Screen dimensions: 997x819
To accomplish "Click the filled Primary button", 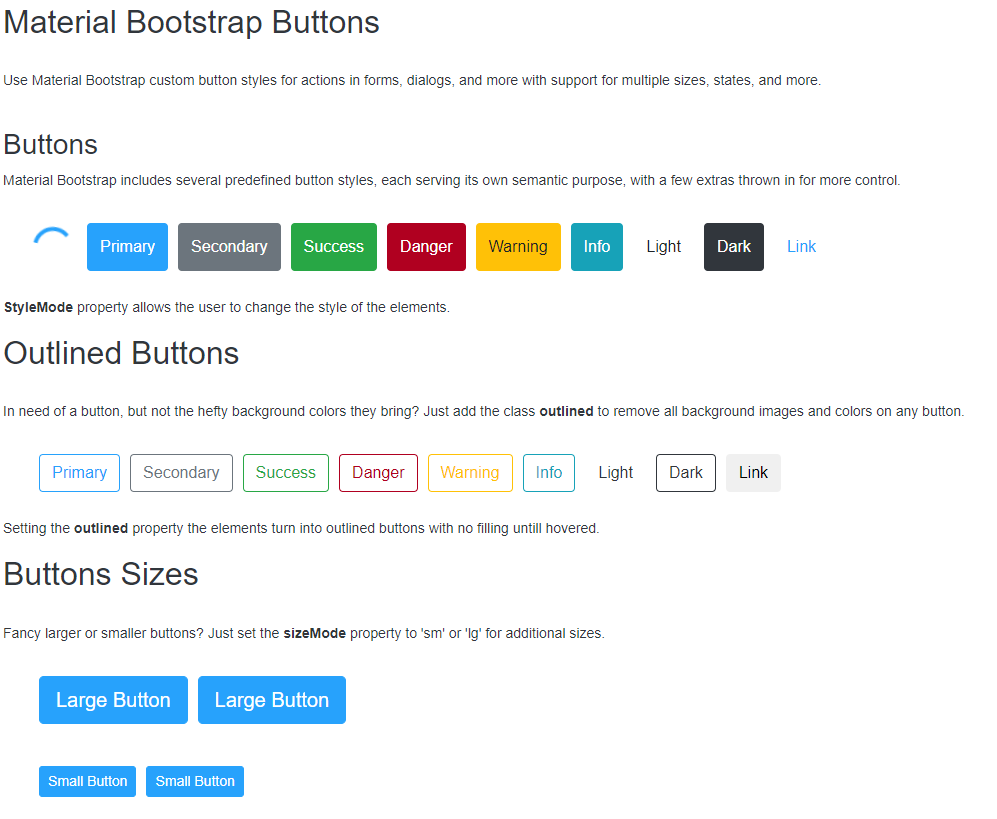I will point(127,247).
